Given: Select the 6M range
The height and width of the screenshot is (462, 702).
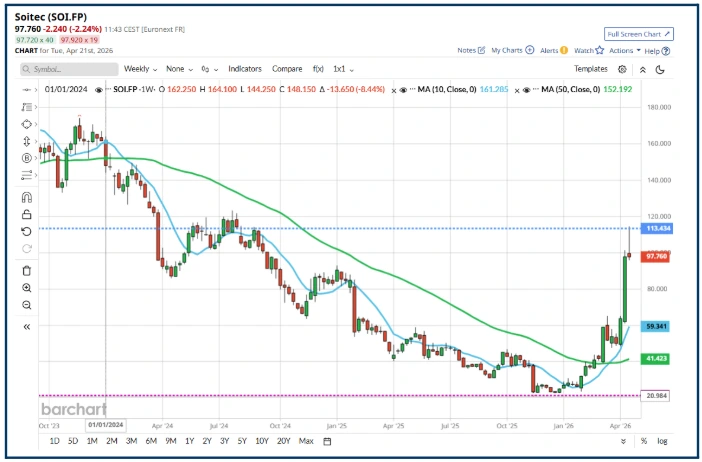Looking at the screenshot, I should tap(151, 441).
